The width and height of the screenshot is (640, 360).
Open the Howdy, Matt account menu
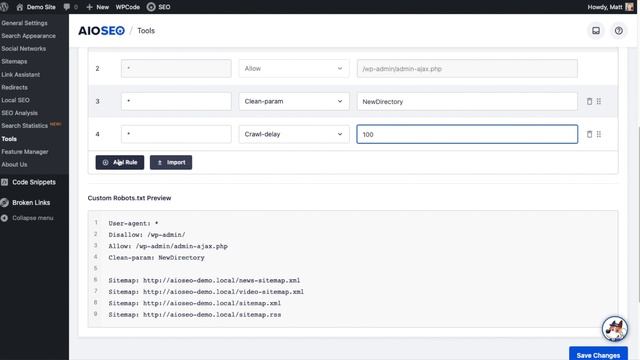click(610, 7)
